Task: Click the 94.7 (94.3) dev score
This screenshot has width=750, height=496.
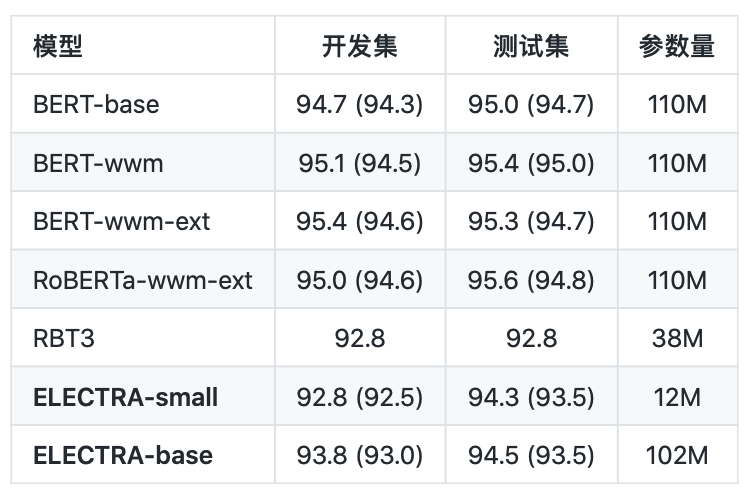Action: [x=360, y=104]
